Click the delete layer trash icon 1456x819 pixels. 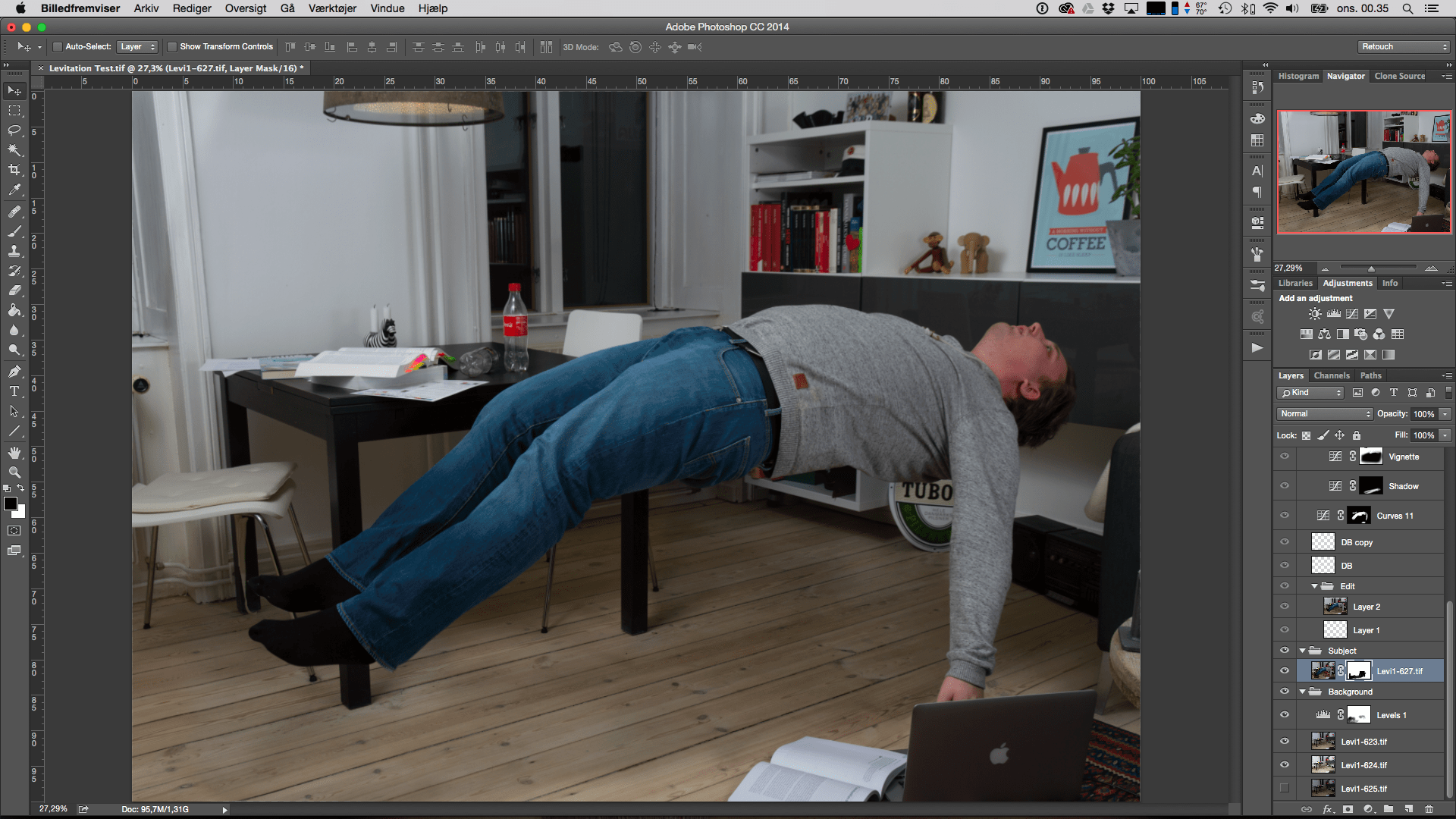(x=1429, y=809)
